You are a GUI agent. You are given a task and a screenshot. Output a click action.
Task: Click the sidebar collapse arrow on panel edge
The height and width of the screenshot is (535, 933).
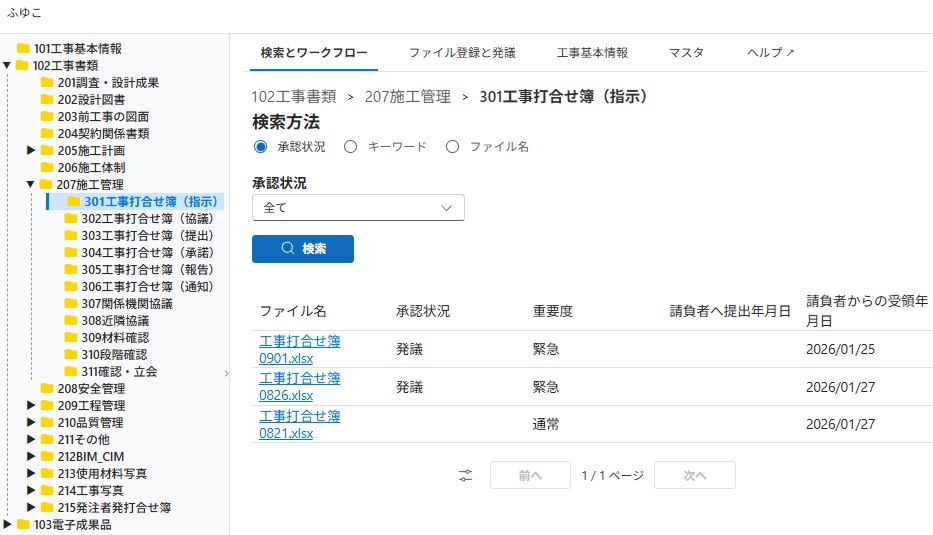pos(226,373)
